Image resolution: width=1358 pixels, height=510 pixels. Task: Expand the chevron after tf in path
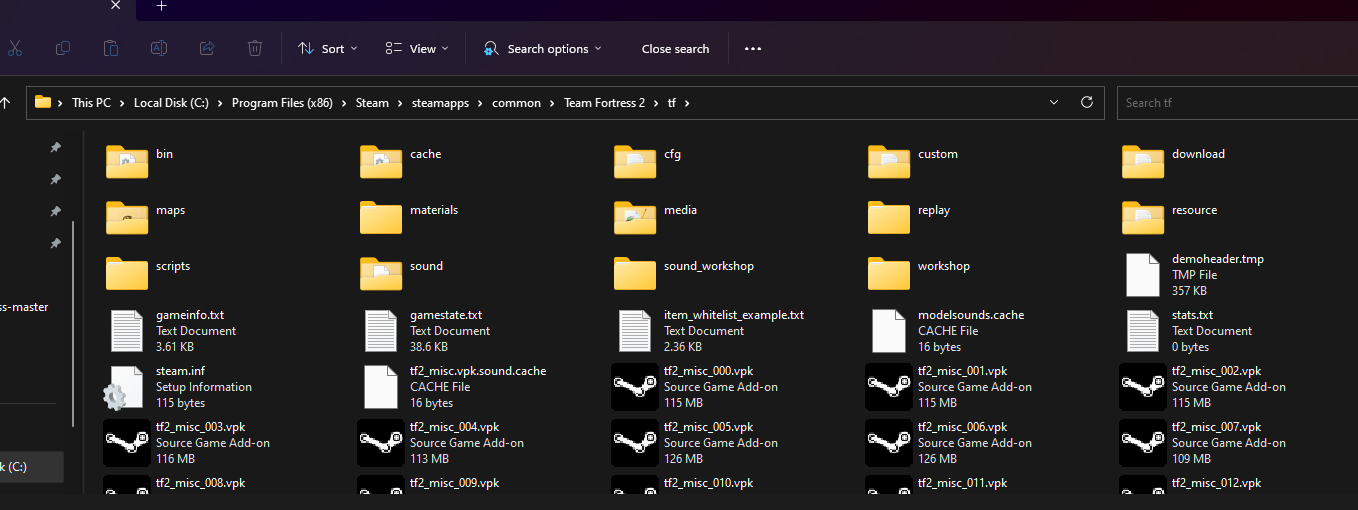pos(687,103)
